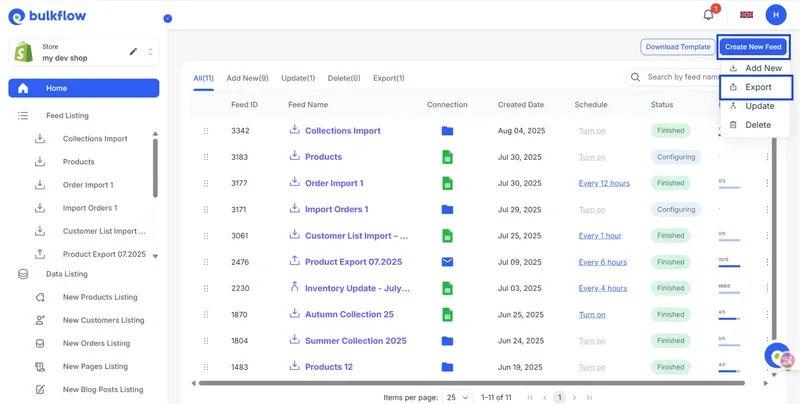Select Delete from the feed menu
This screenshot has width=800, height=404.
click(x=756, y=125)
